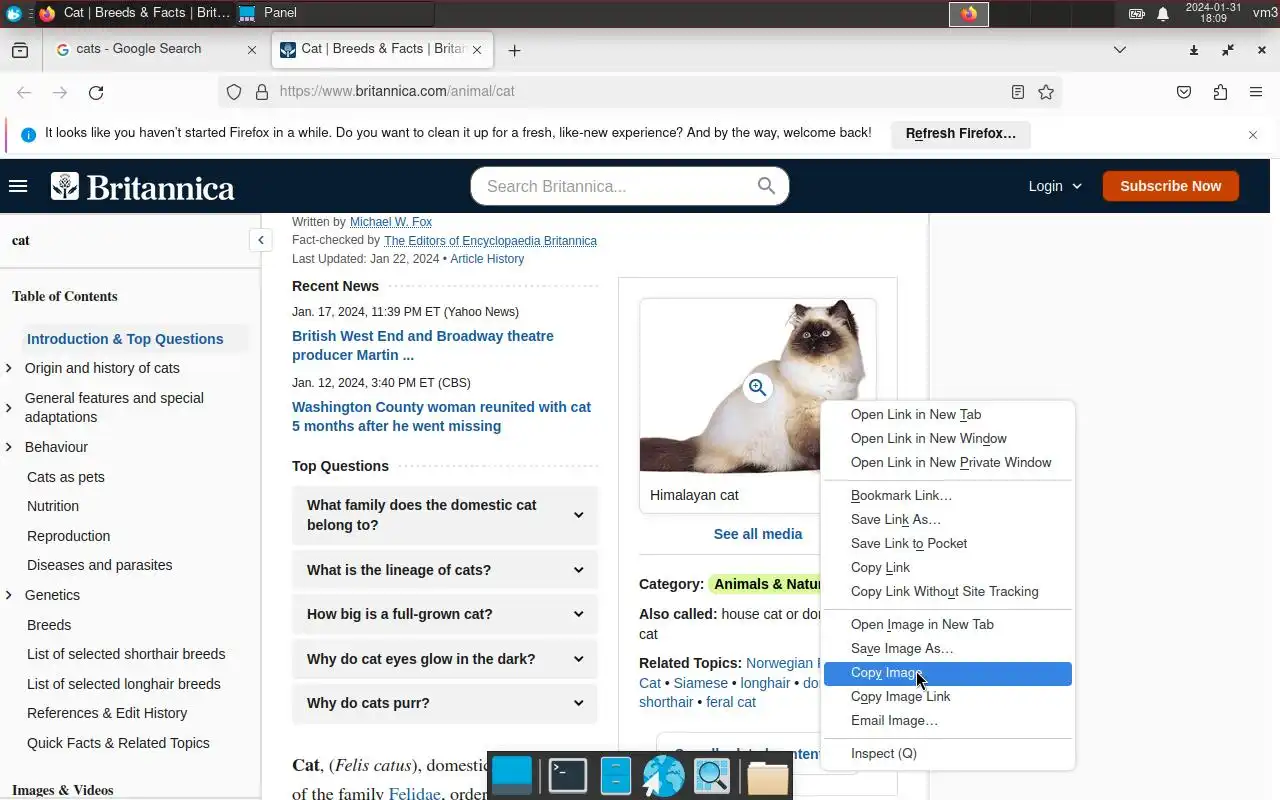Open the Panel window in the taskbar
Viewport: 1280px width, 800px height.
tap(335, 13)
